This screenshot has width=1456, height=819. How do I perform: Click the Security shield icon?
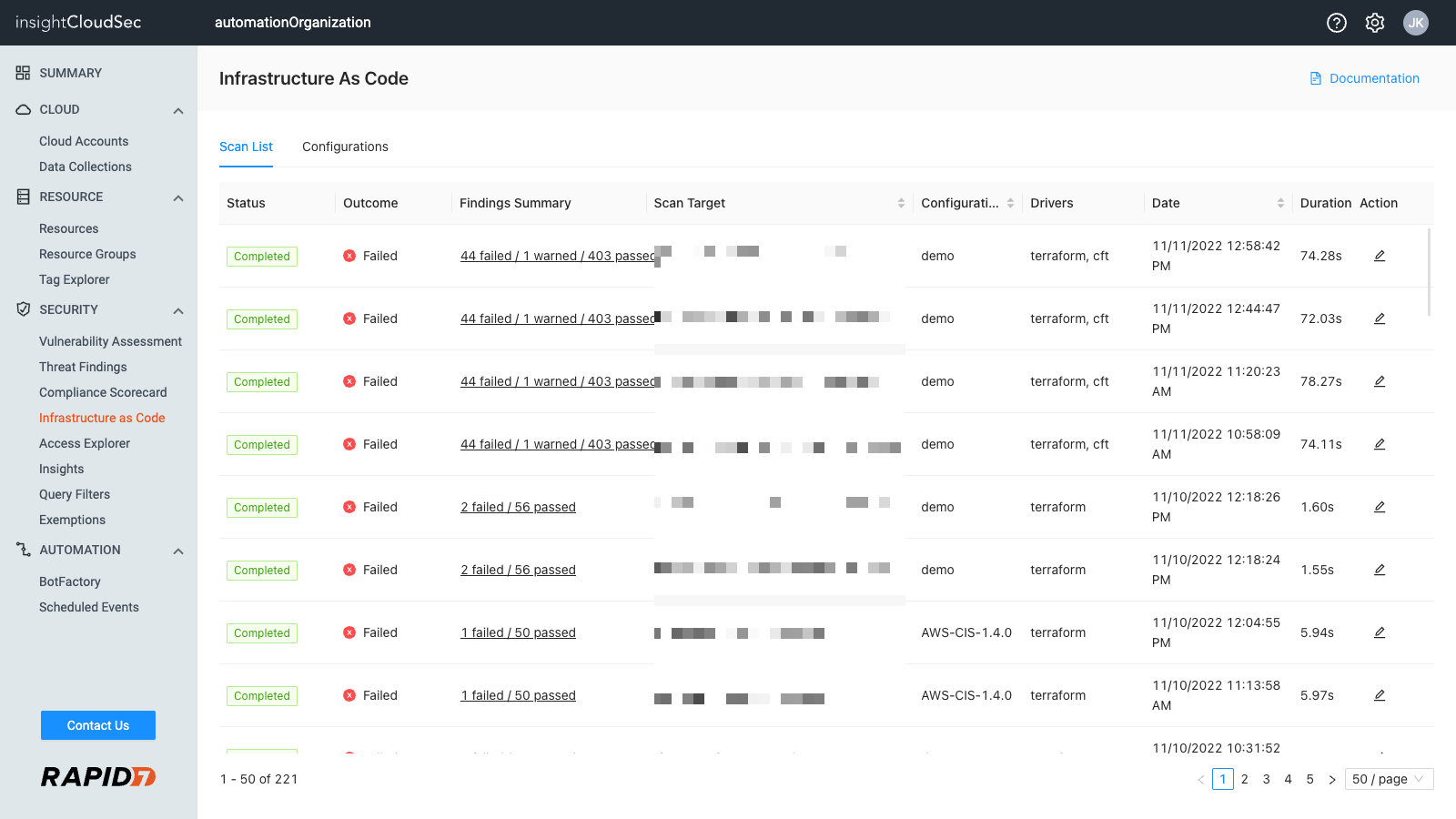(x=23, y=309)
